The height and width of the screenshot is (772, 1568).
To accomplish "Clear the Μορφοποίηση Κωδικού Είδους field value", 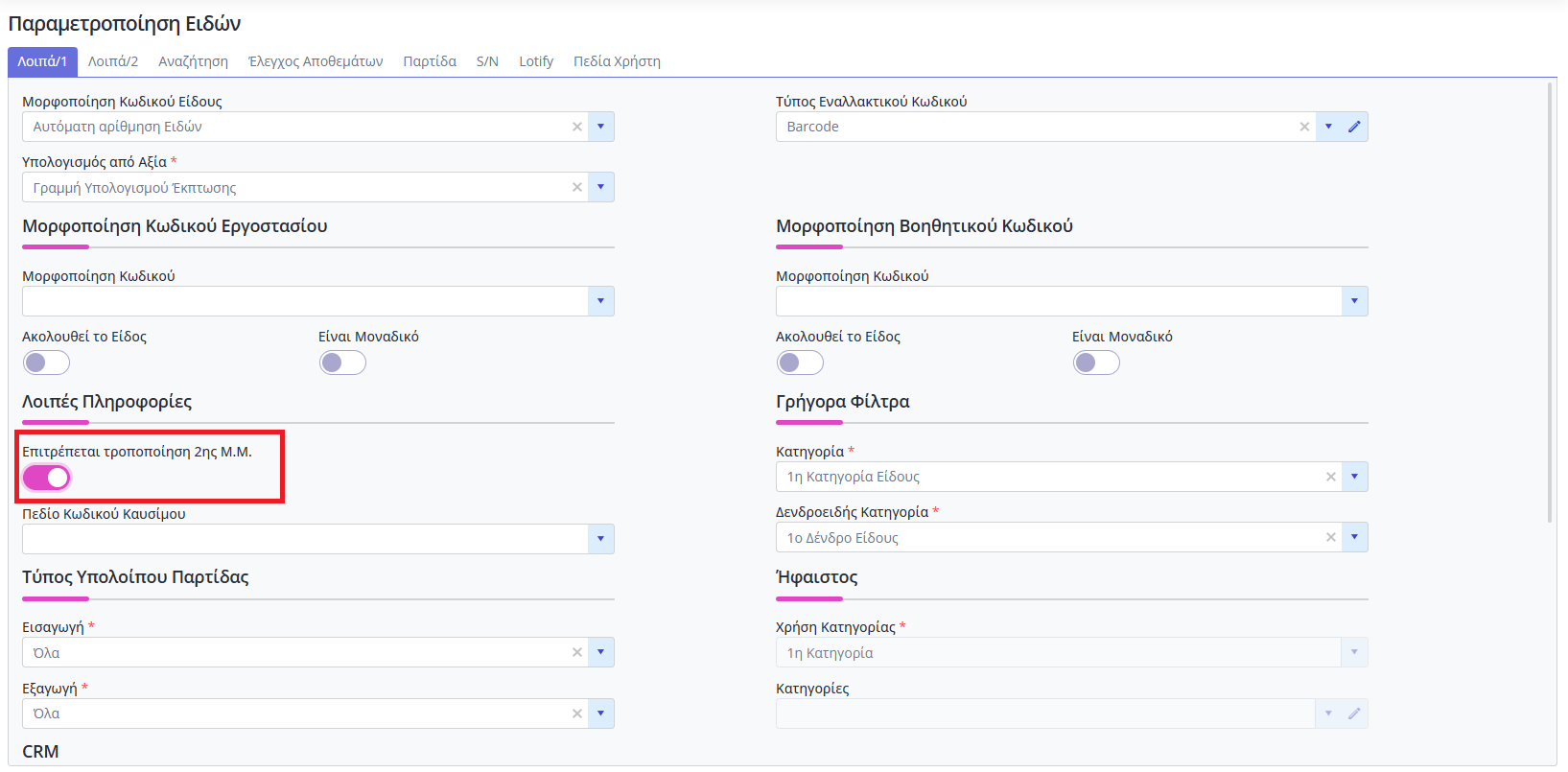I will pos(576,127).
